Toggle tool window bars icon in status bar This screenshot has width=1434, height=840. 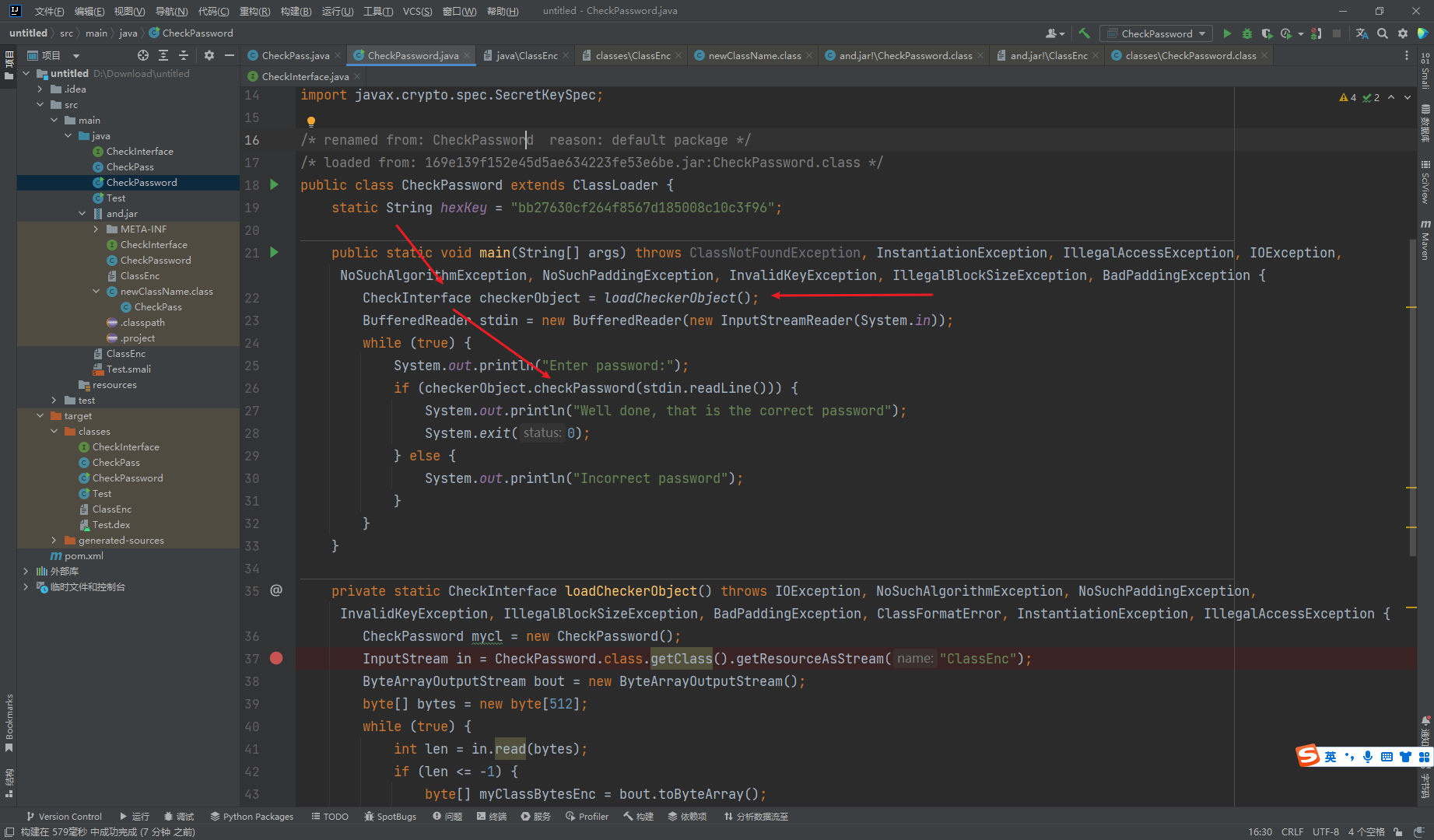pyautogui.click(x=9, y=831)
